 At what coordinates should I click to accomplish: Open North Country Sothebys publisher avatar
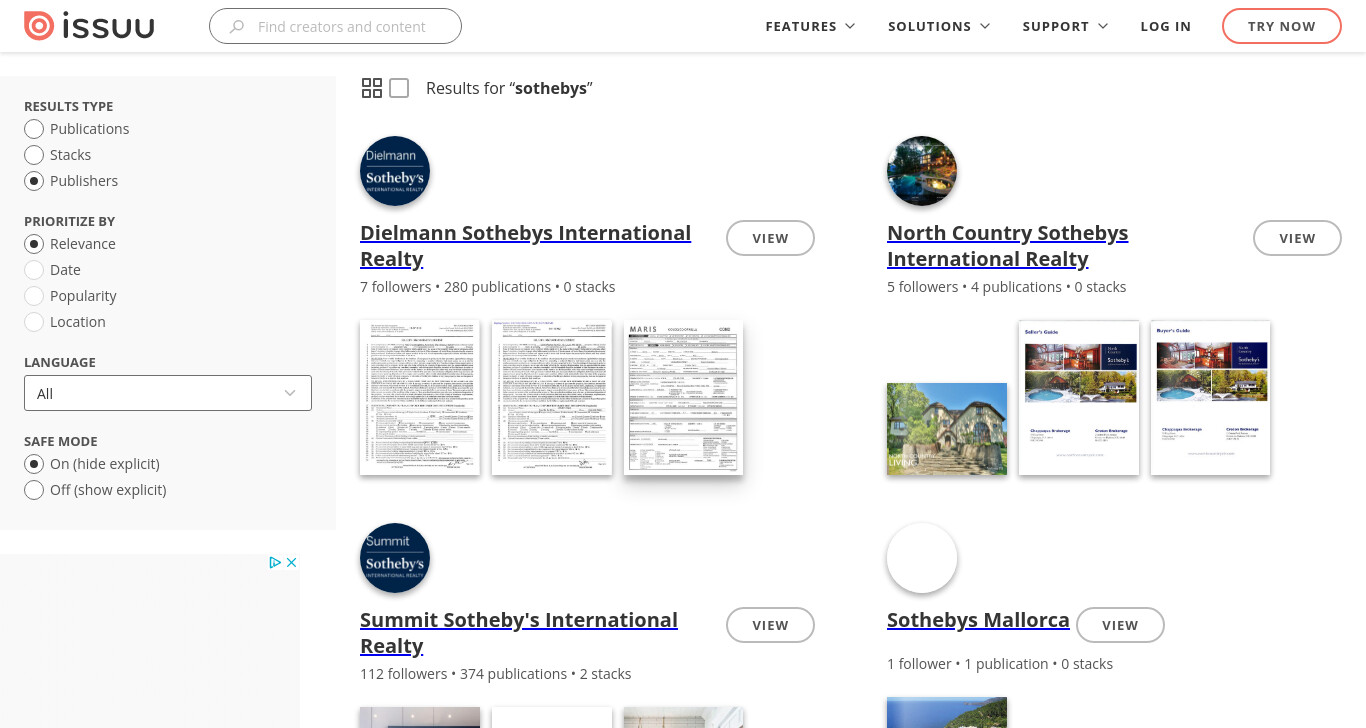(x=922, y=171)
